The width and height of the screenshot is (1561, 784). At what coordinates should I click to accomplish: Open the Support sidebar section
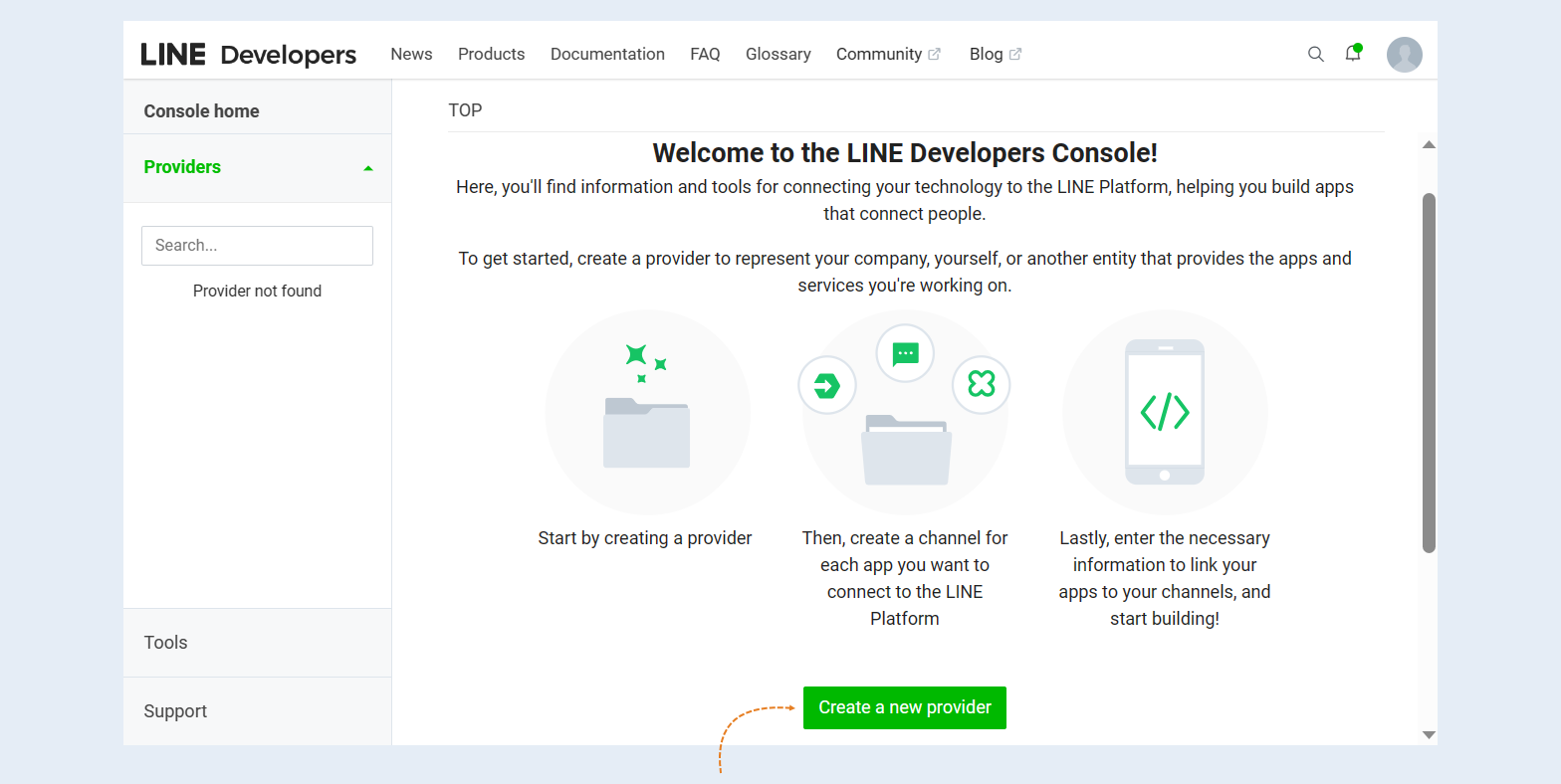258,711
